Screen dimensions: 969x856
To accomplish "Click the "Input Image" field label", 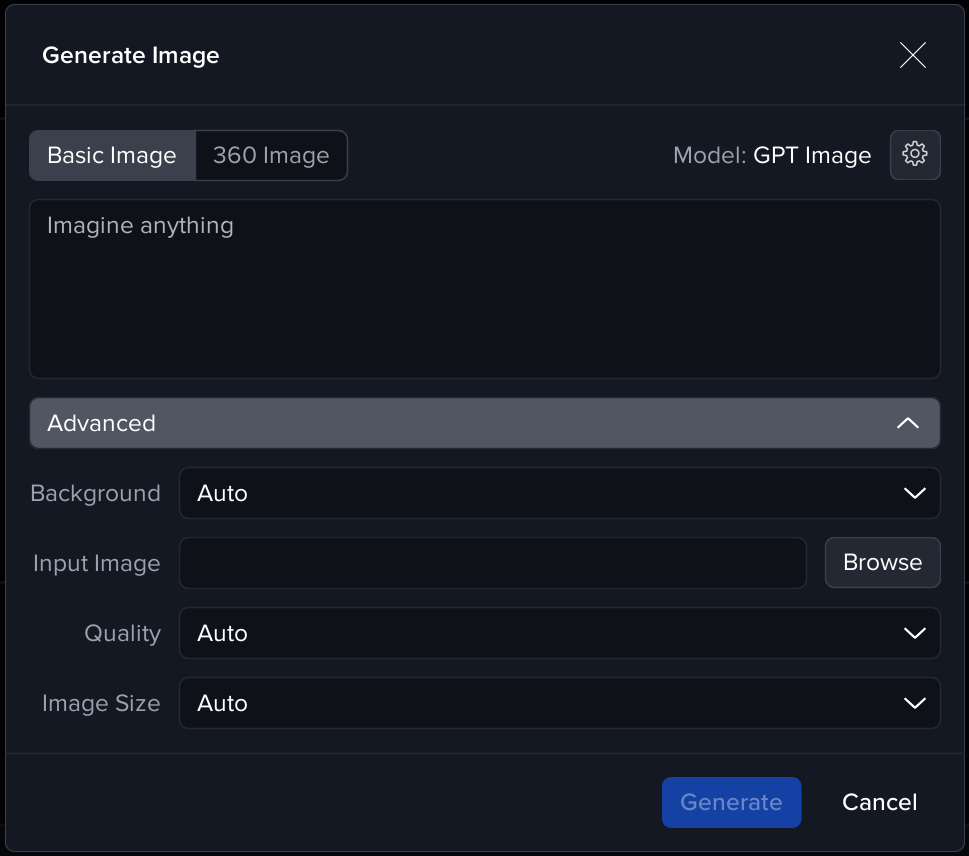I will click(96, 564).
